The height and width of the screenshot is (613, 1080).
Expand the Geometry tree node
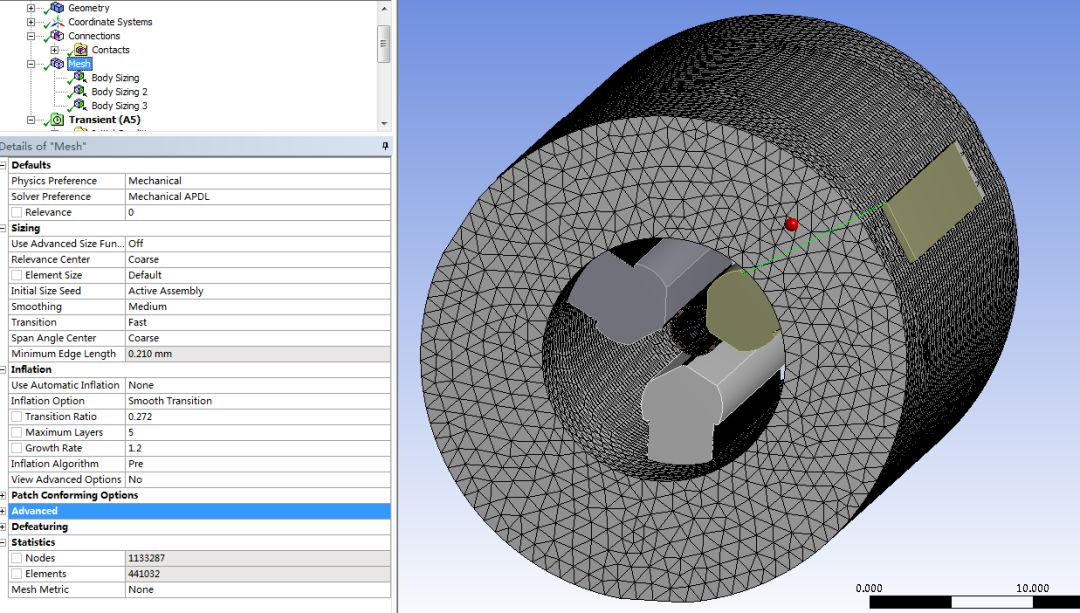31,8
